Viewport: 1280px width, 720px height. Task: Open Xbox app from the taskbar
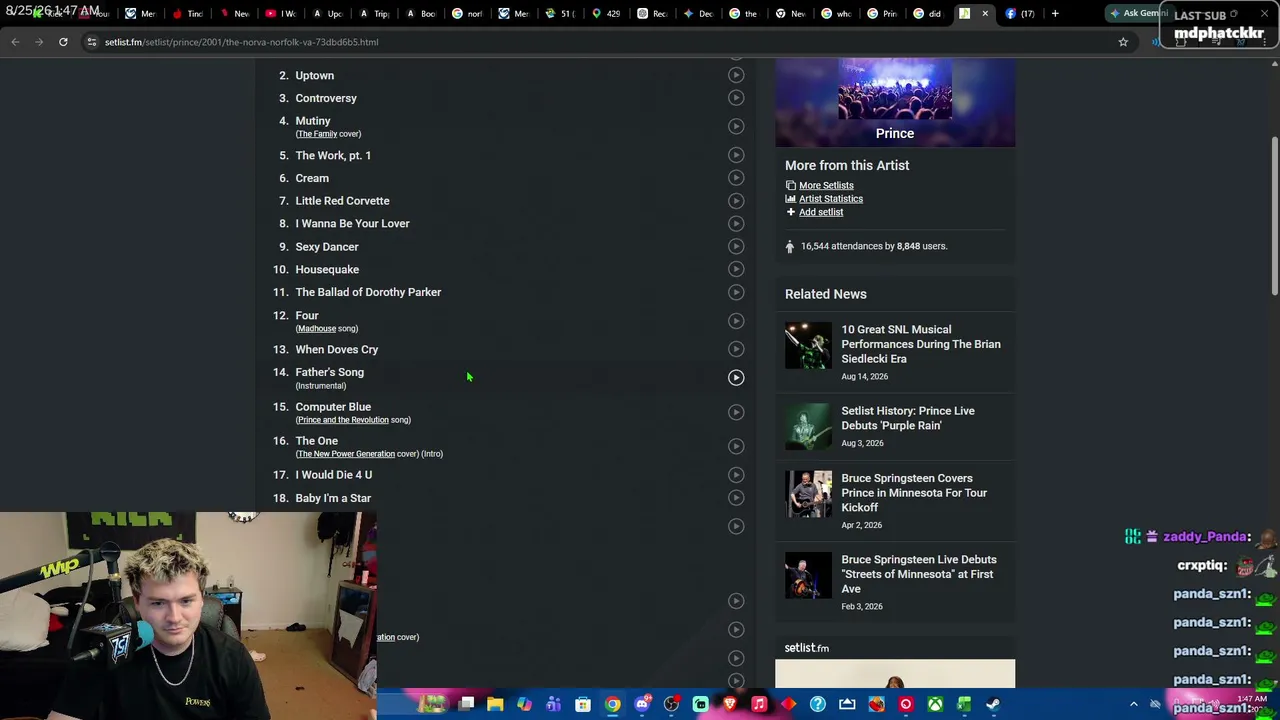935,704
